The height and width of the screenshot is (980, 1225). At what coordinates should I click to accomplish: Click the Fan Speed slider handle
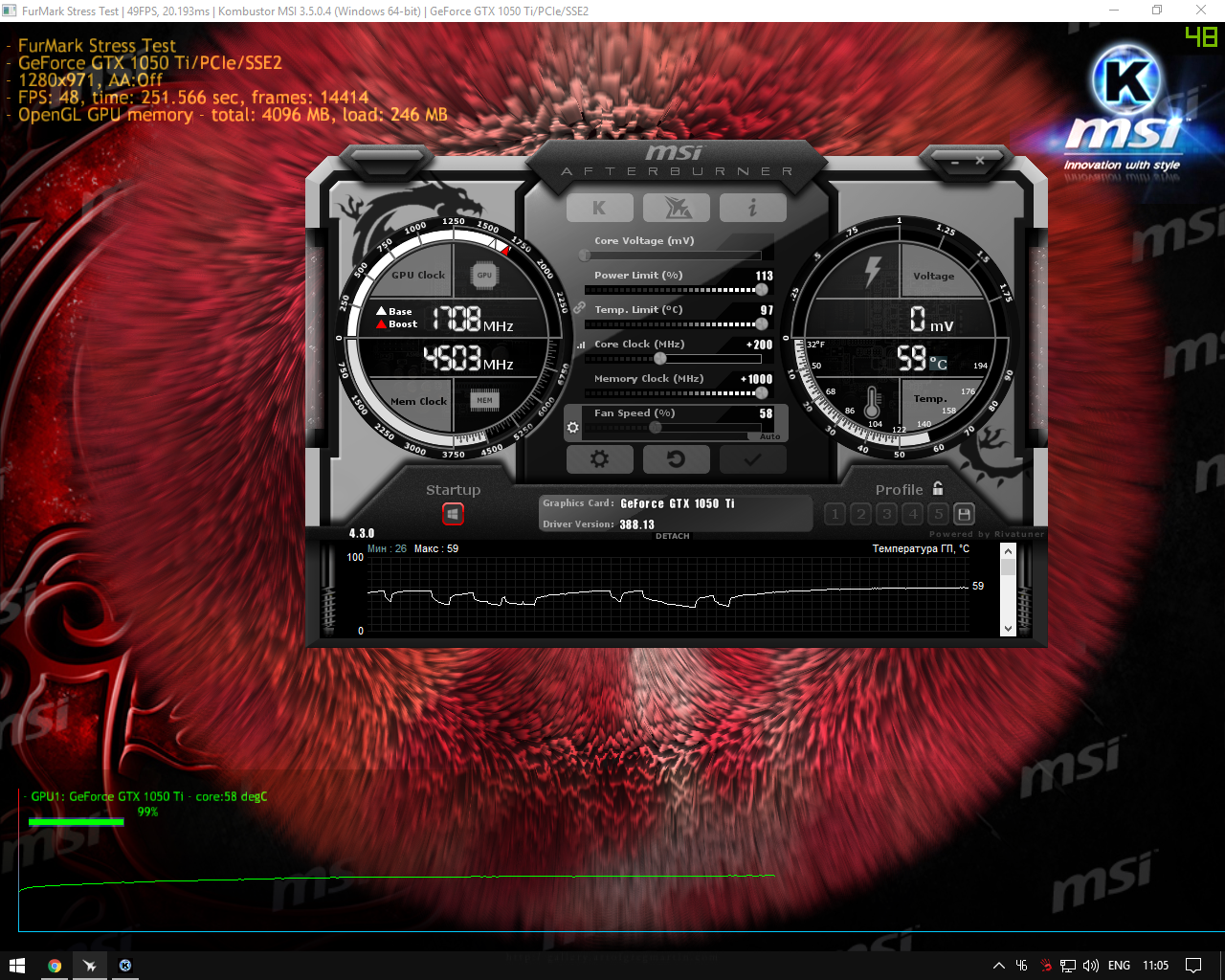click(x=656, y=427)
